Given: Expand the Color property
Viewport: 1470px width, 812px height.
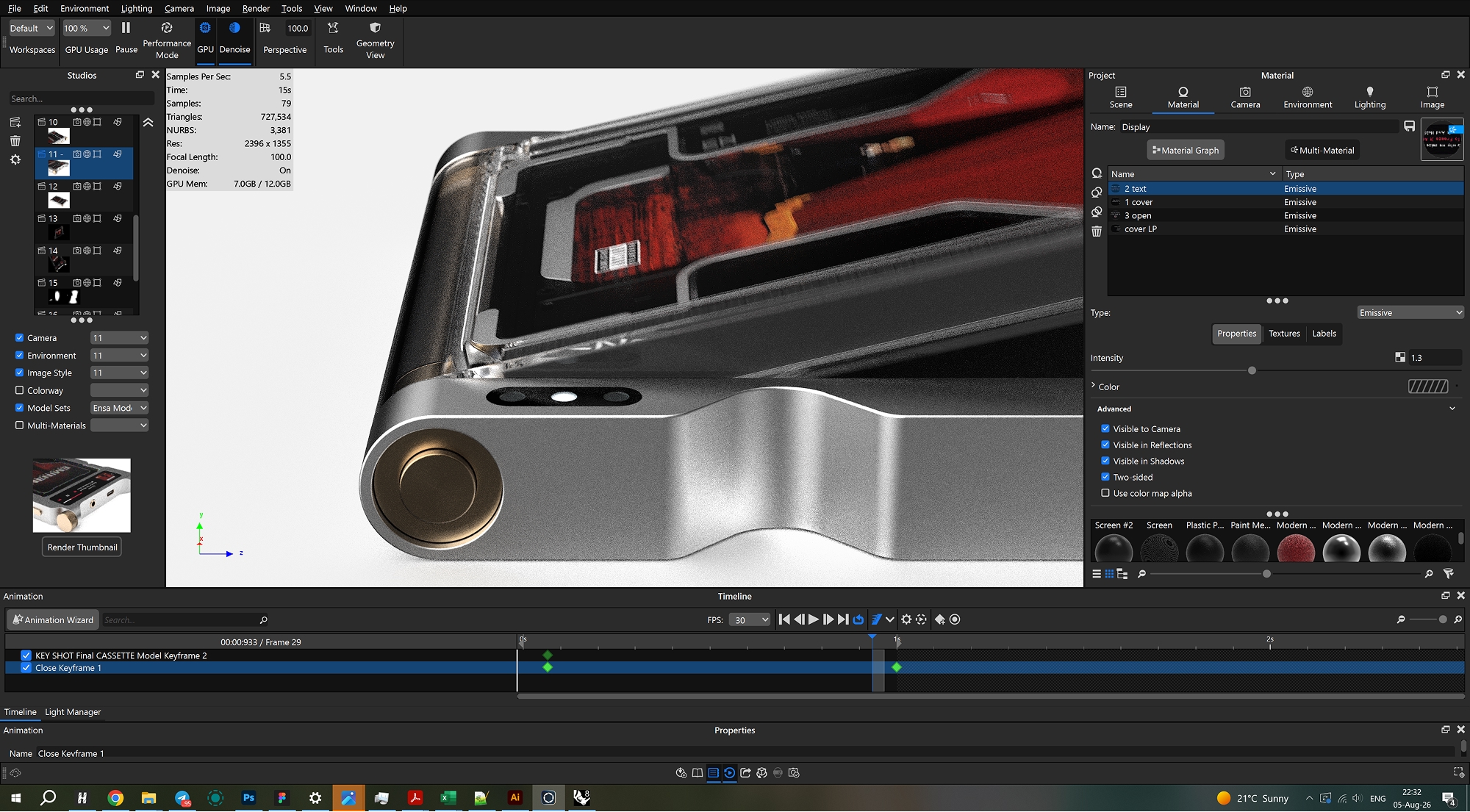Looking at the screenshot, I should pos(1094,386).
